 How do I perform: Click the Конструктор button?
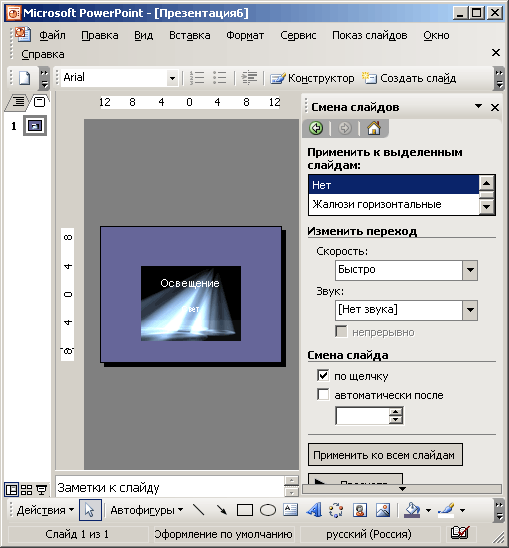click(x=312, y=78)
